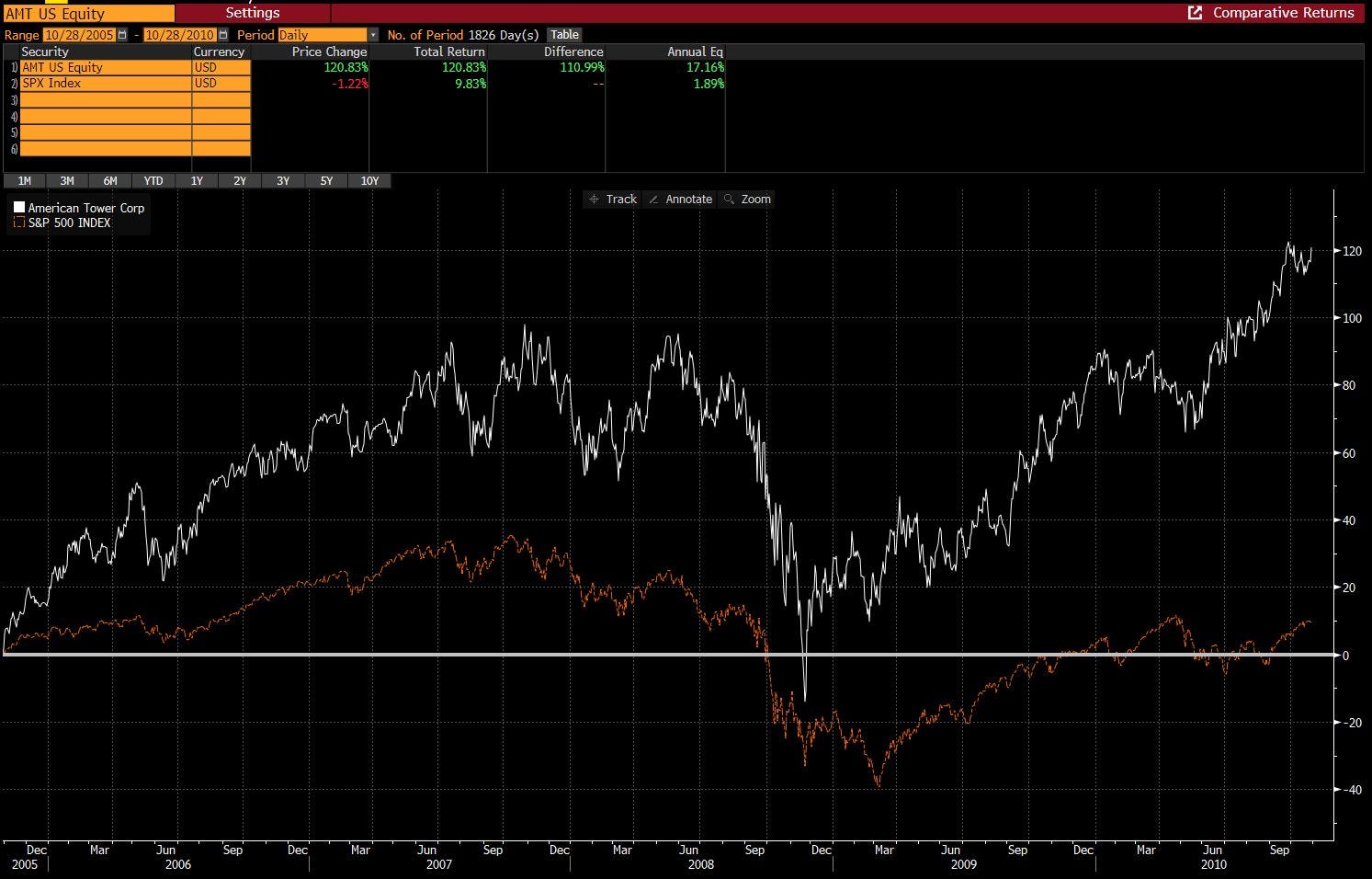The width and height of the screenshot is (1372, 879).
Task: Open the start date calendar picker
Action: [122, 35]
